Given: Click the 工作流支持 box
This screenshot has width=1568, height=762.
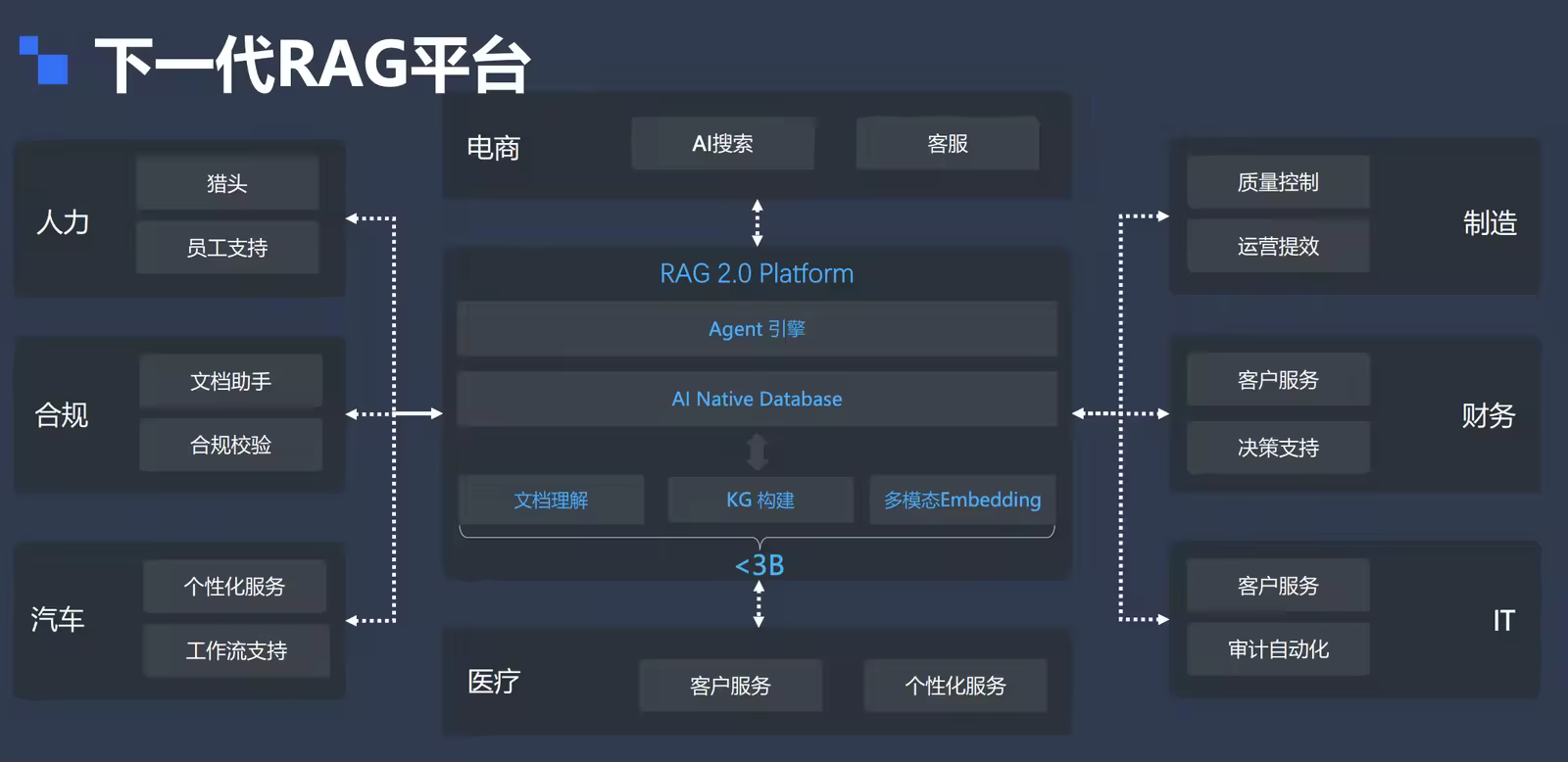Looking at the screenshot, I should pyautogui.click(x=236, y=650).
